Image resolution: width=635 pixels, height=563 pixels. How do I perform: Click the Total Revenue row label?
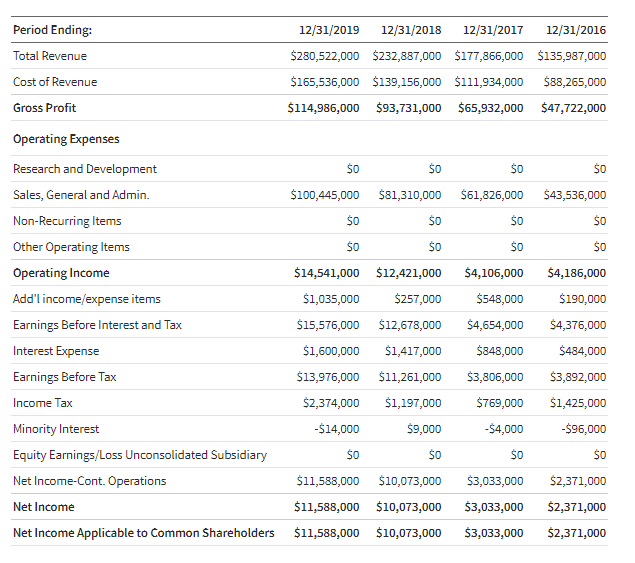pos(50,56)
